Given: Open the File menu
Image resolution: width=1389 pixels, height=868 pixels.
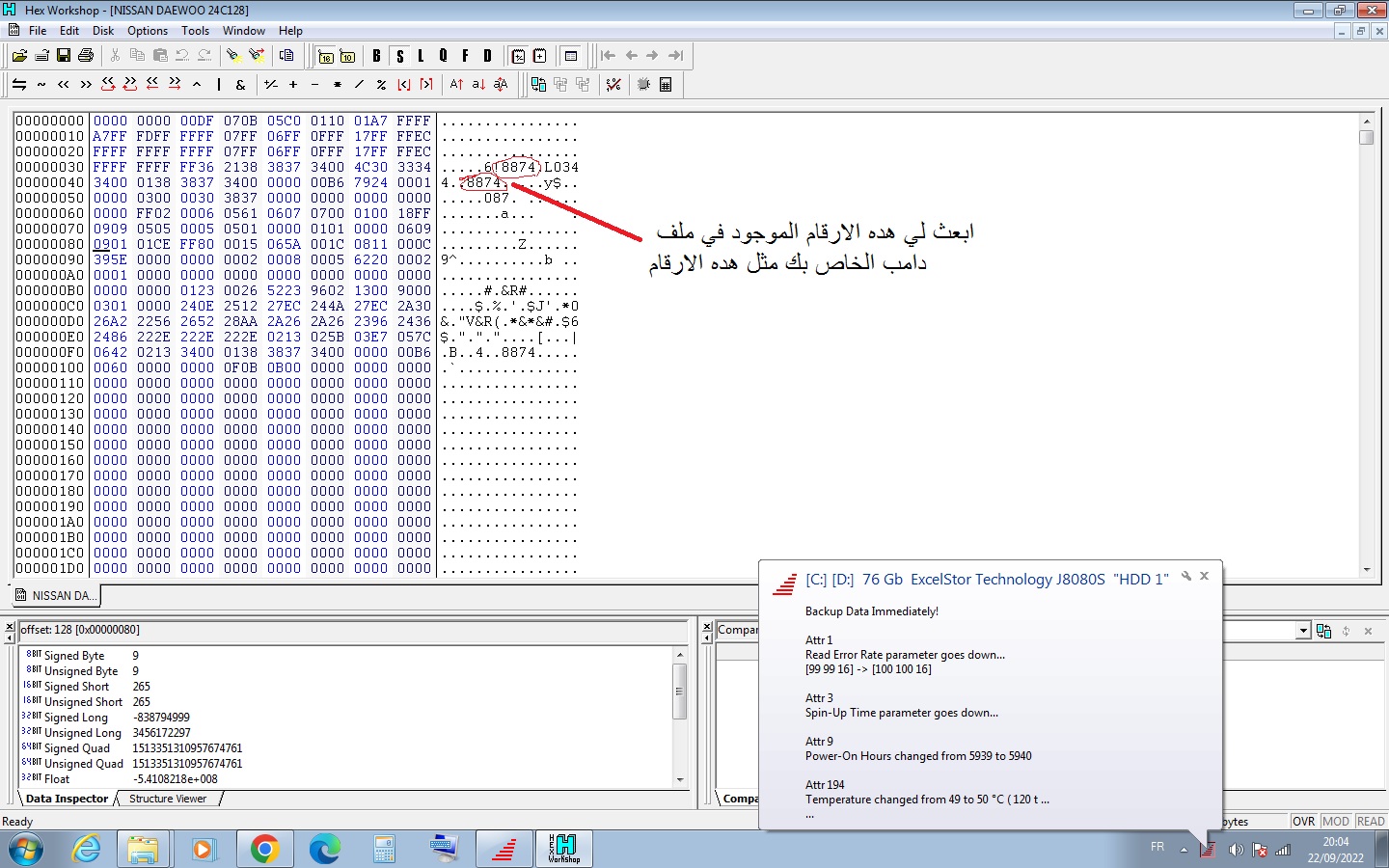Looking at the screenshot, I should click(38, 31).
